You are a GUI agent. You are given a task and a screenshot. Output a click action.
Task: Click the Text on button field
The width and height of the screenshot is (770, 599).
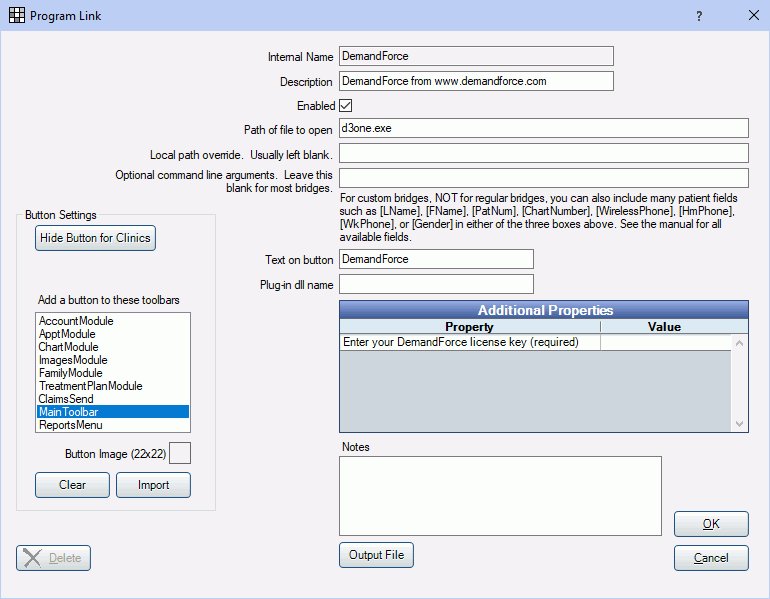436,259
